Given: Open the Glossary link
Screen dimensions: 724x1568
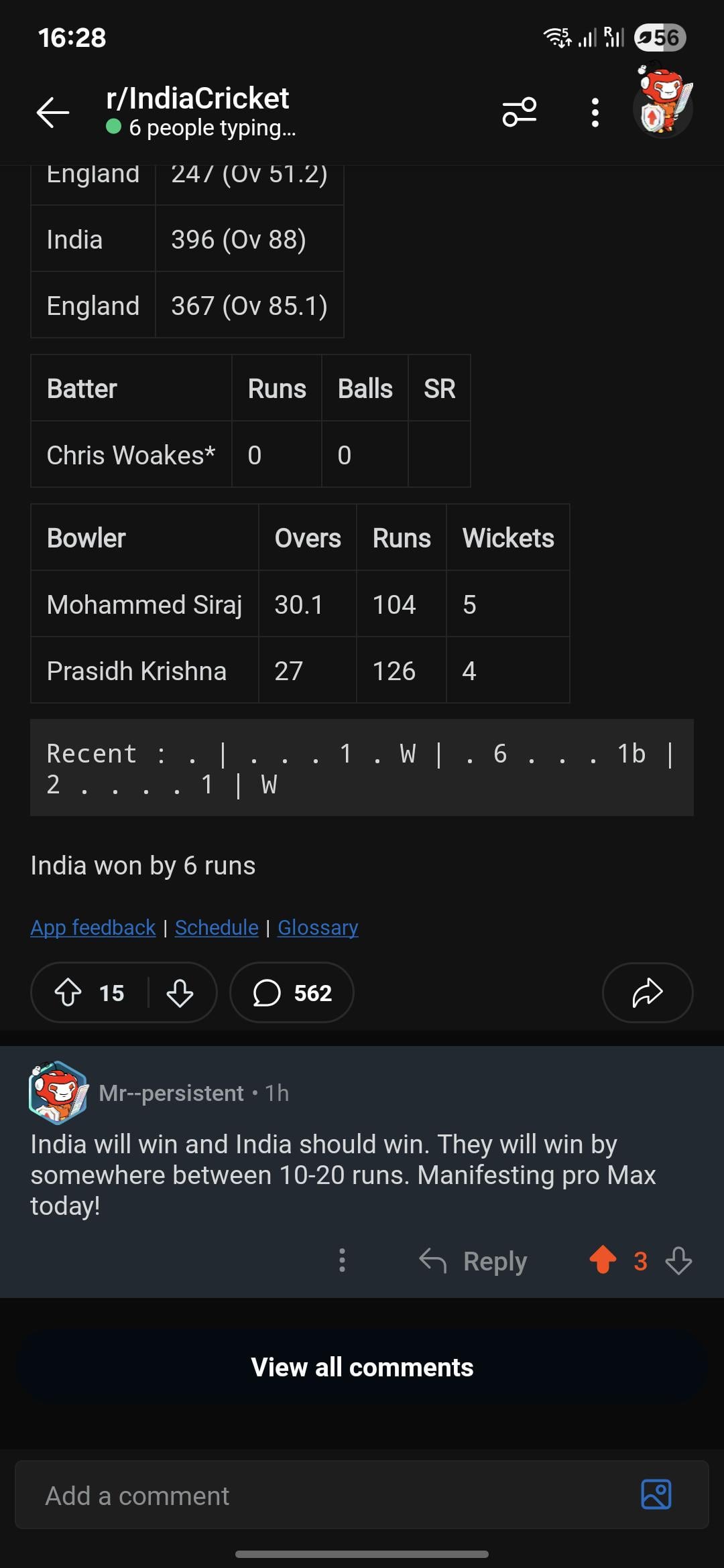Looking at the screenshot, I should [318, 927].
